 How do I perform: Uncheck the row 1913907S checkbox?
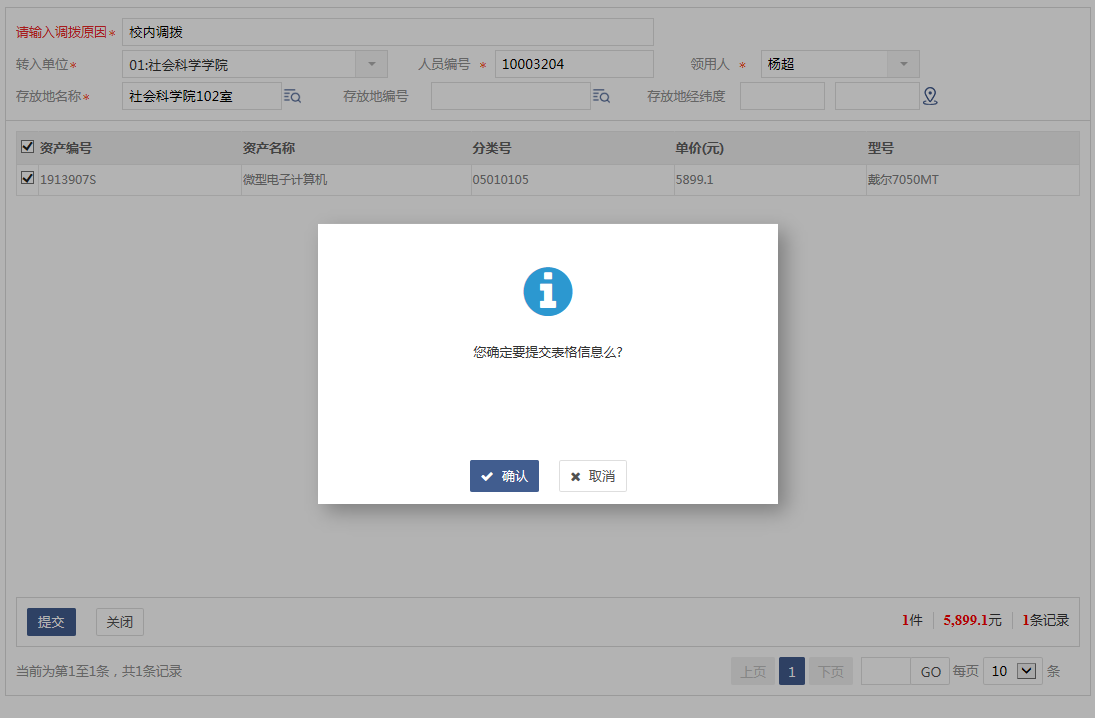point(27,178)
